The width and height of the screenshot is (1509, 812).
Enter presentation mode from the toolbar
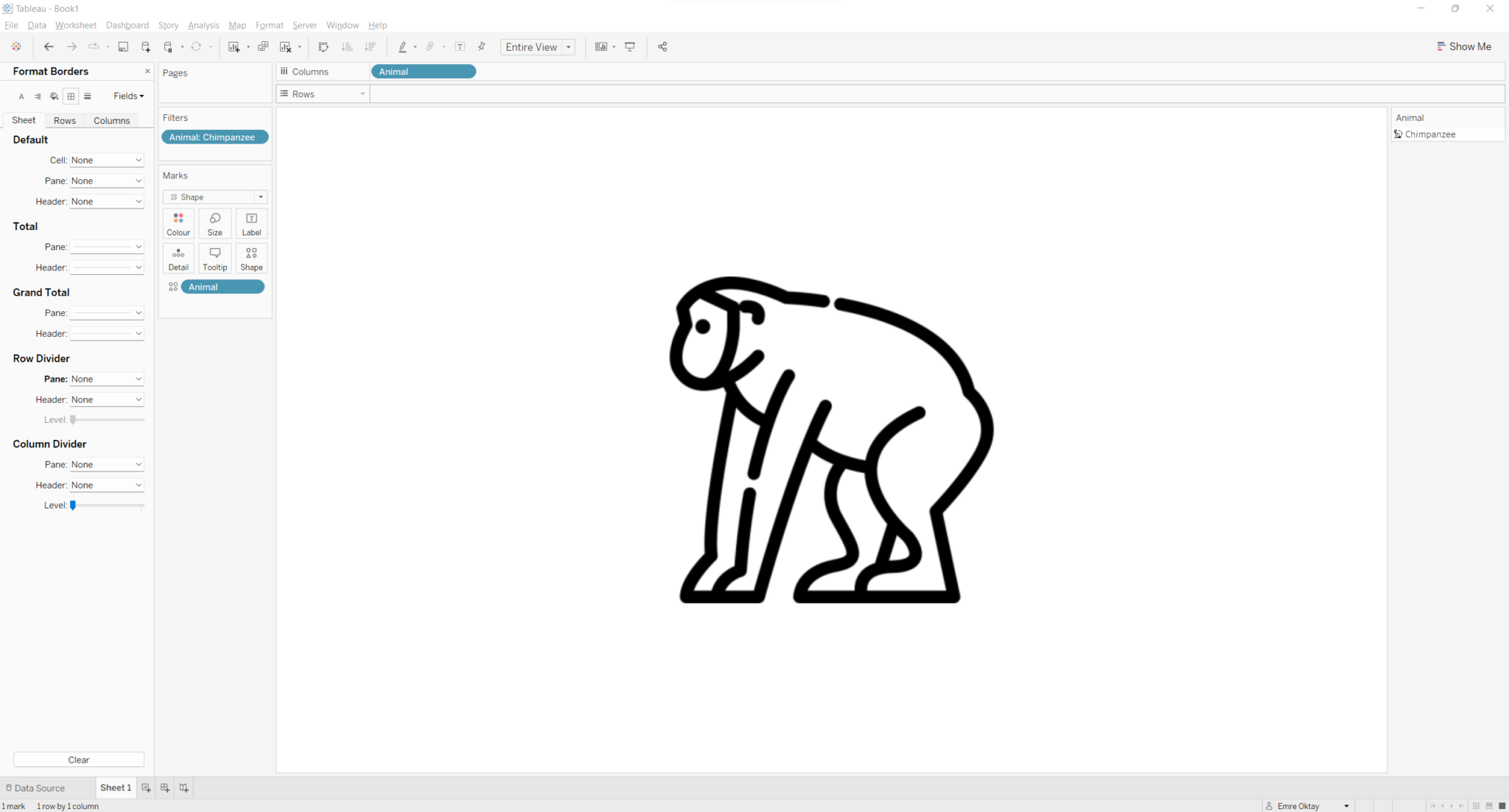click(x=630, y=46)
